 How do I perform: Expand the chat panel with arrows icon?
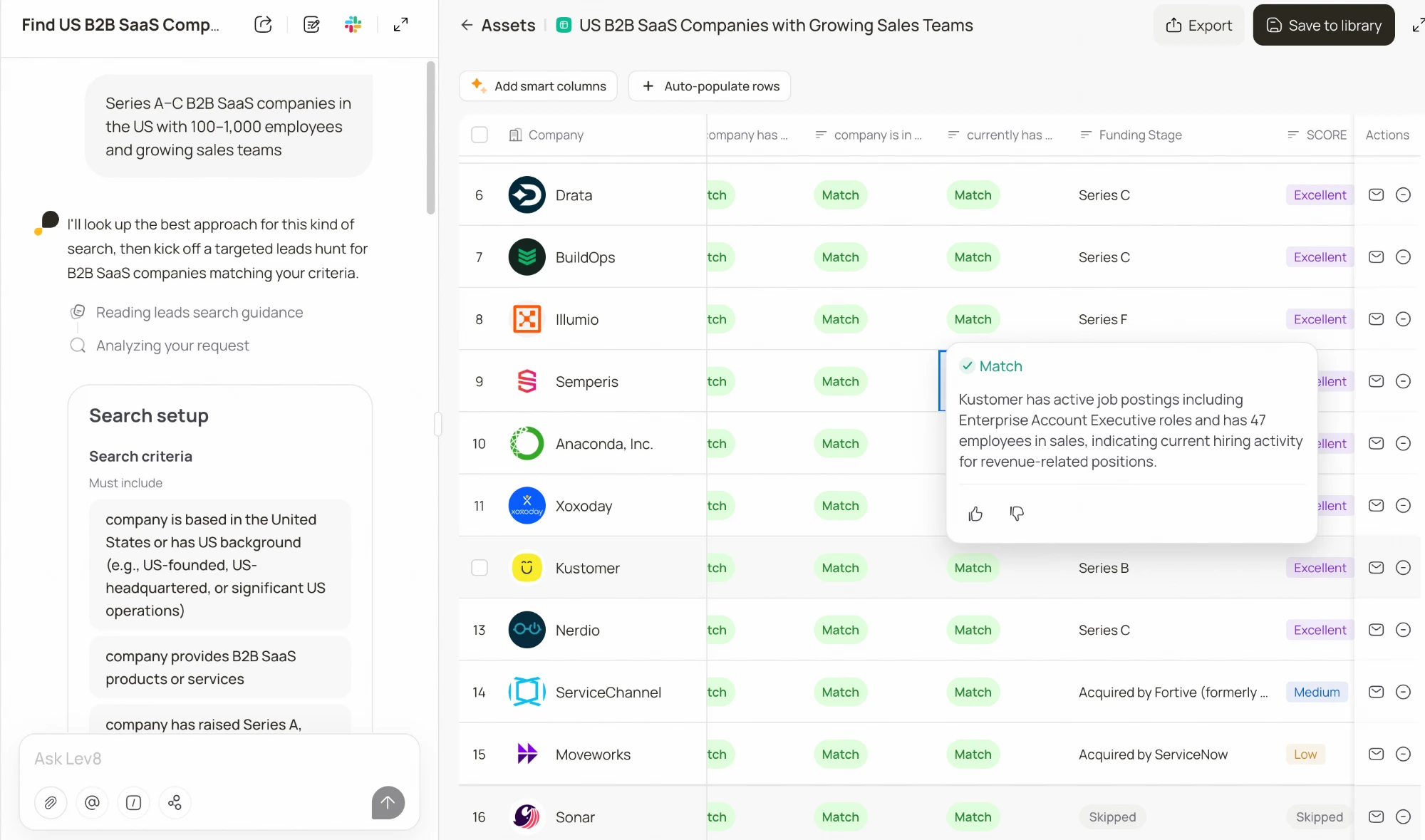click(x=401, y=25)
